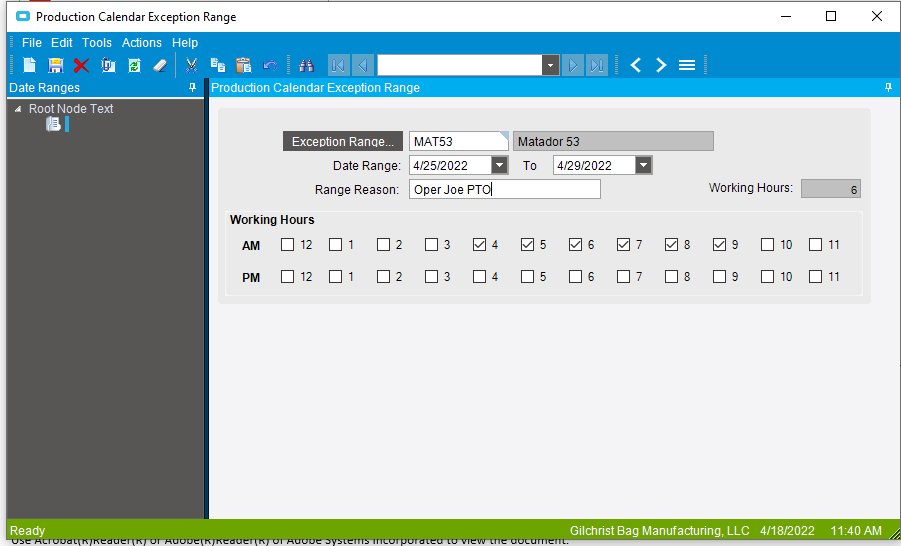901x546 pixels.
Task: Check the AM 10 working hour
Action: [767, 245]
